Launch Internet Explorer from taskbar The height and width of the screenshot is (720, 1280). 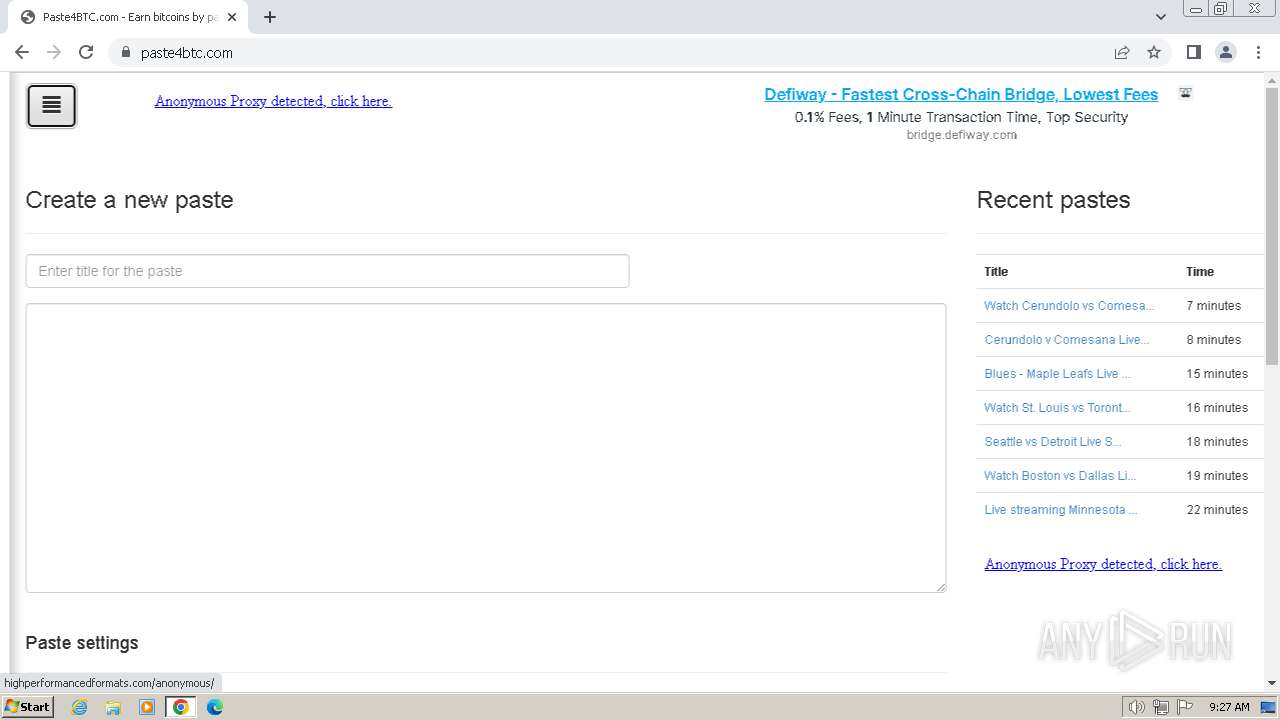80,707
